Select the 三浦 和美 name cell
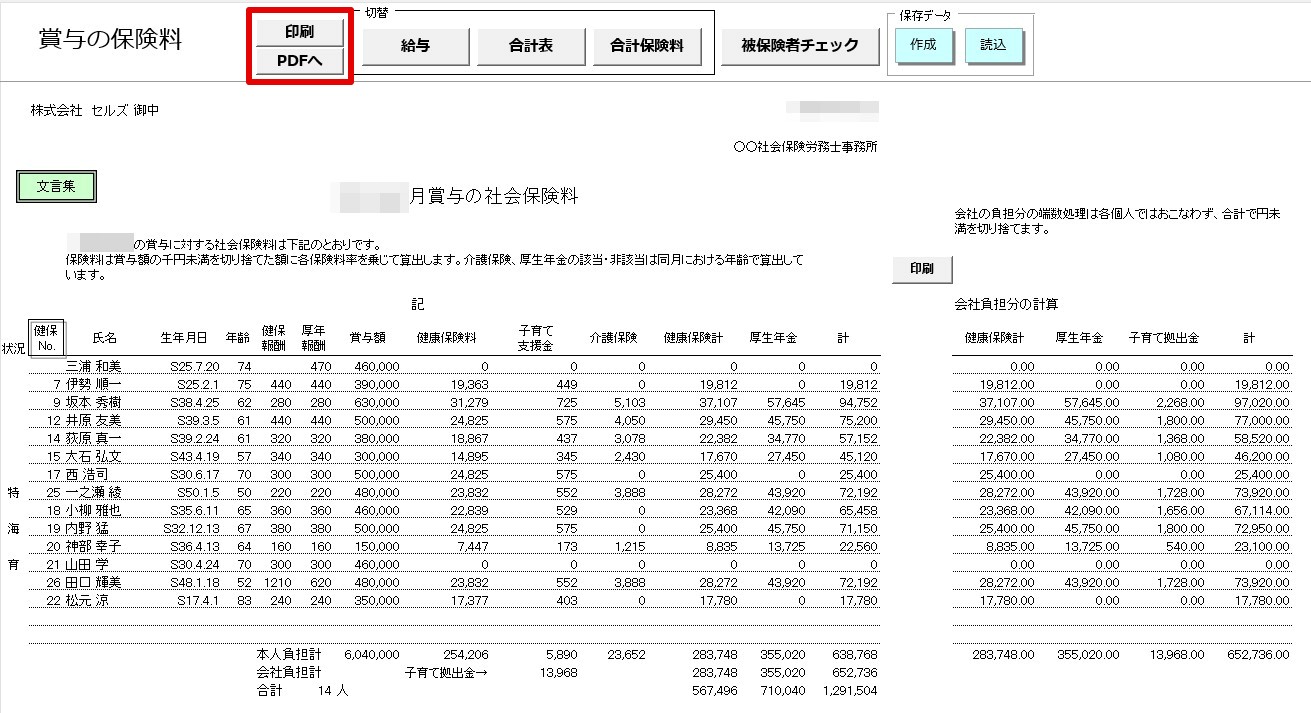This screenshot has height=713, width=1311. 94,367
